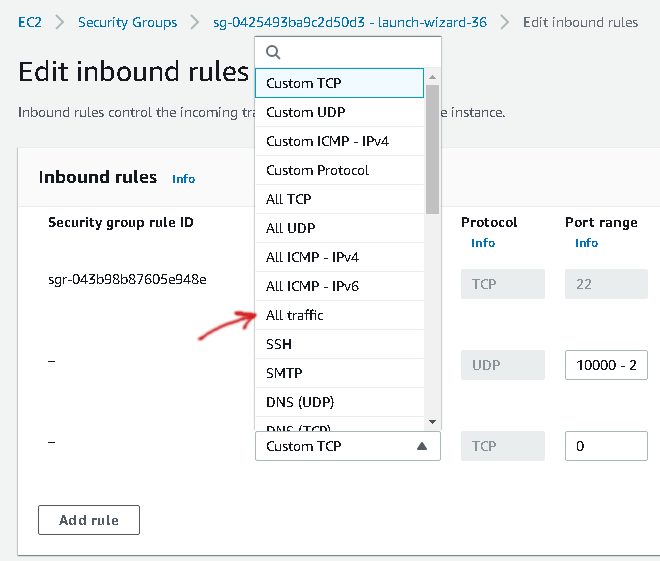This screenshot has width=660, height=561.
Task: Pick All ICMP - IPv6 option
Action: point(339,286)
